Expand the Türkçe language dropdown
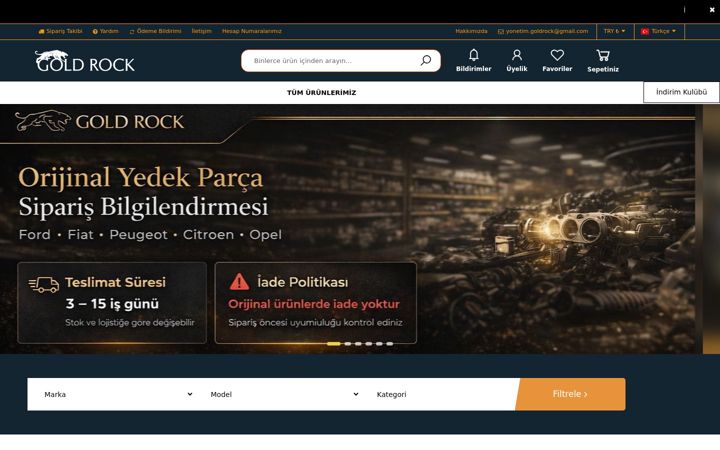This screenshot has width=720, height=450. 659,31
